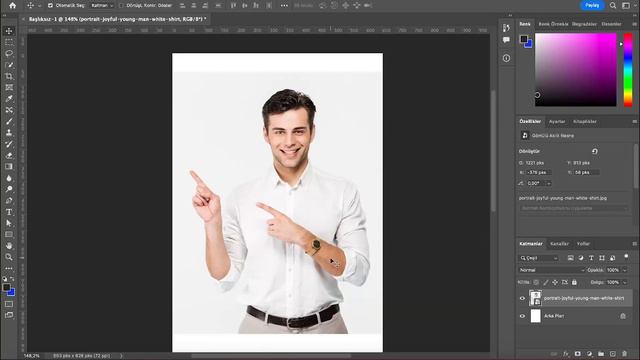
Task: Select the Pen tool
Action: coord(9,201)
